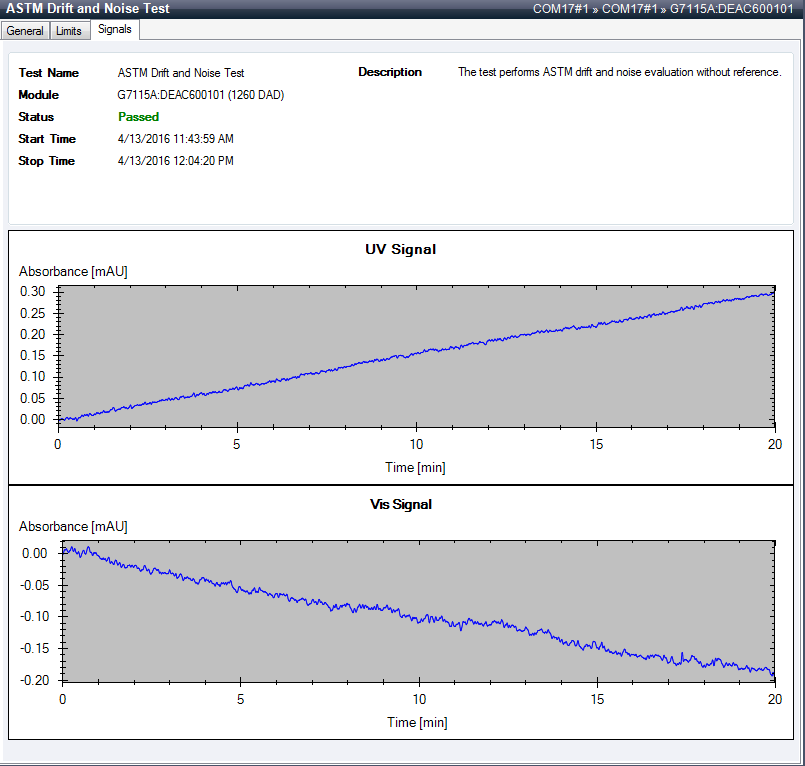Click the Stop Time value 4/13/2016 12:04:20 PM
The image size is (805, 766).
pyautogui.click(x=176, y=161)
